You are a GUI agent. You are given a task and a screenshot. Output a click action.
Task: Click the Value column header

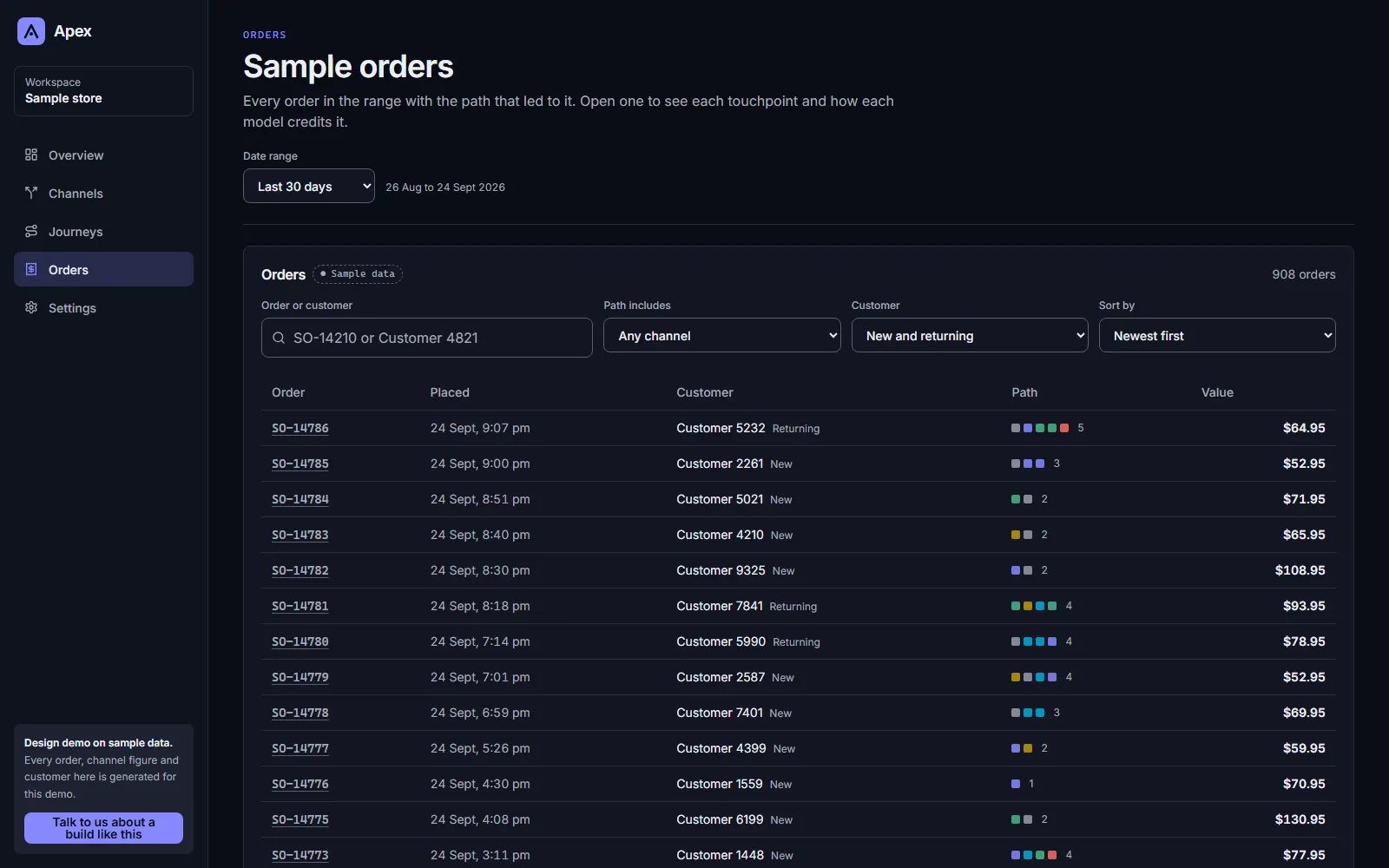(1217, 392)
